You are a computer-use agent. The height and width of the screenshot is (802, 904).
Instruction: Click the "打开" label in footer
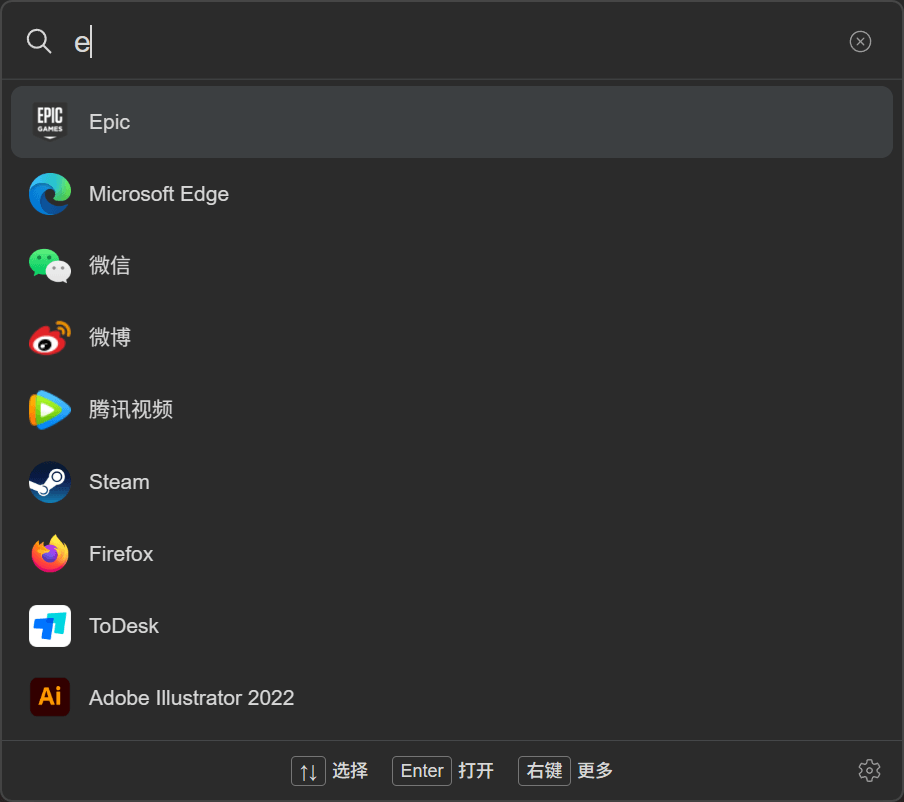pyautogui.click(x=476, y=771)
